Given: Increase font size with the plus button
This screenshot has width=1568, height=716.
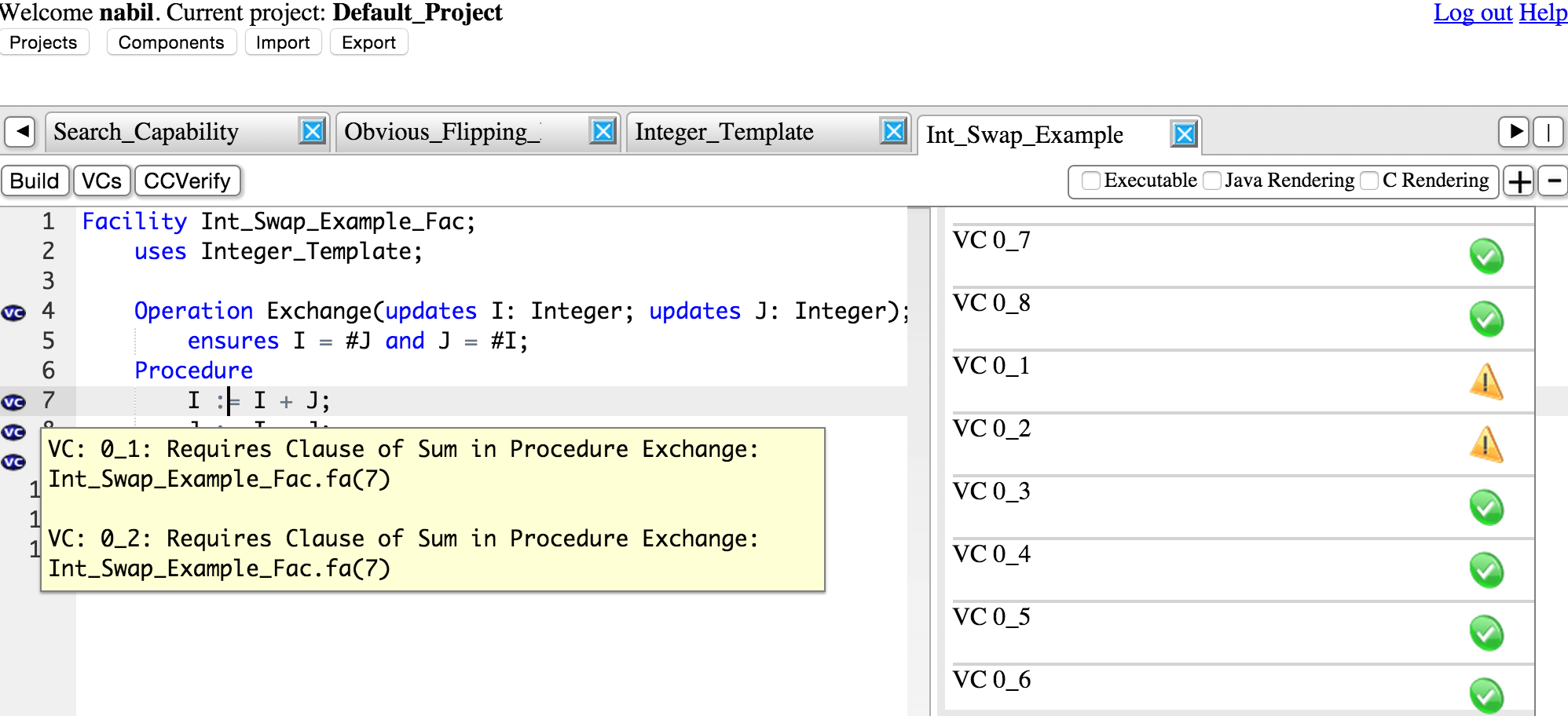Looking at the screenshot, I should point(1519,181).
